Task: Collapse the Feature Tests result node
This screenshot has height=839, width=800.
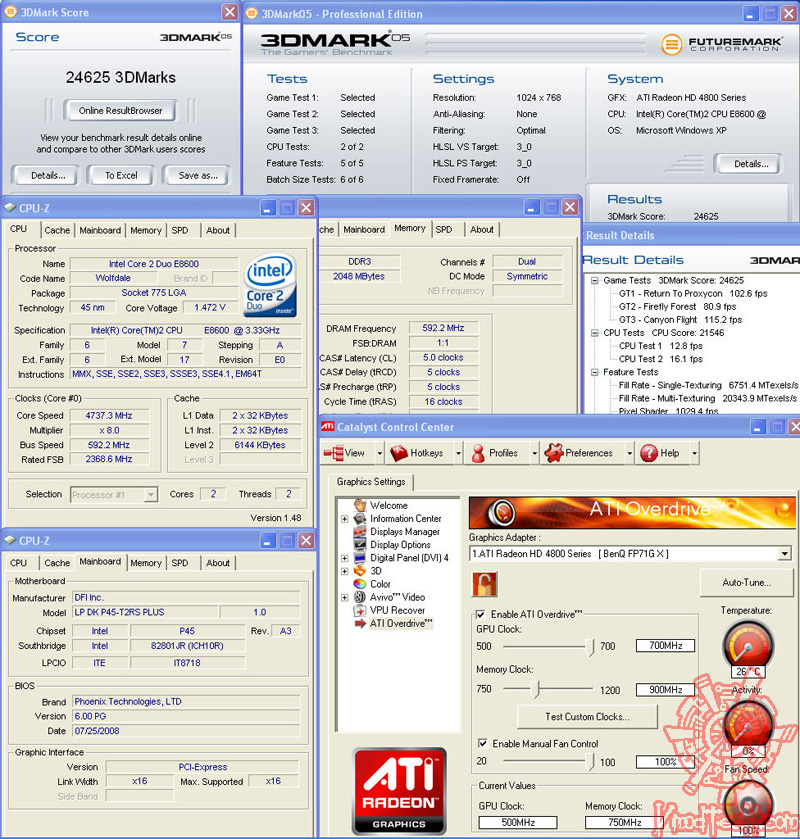Action: [x=595, y=372]
